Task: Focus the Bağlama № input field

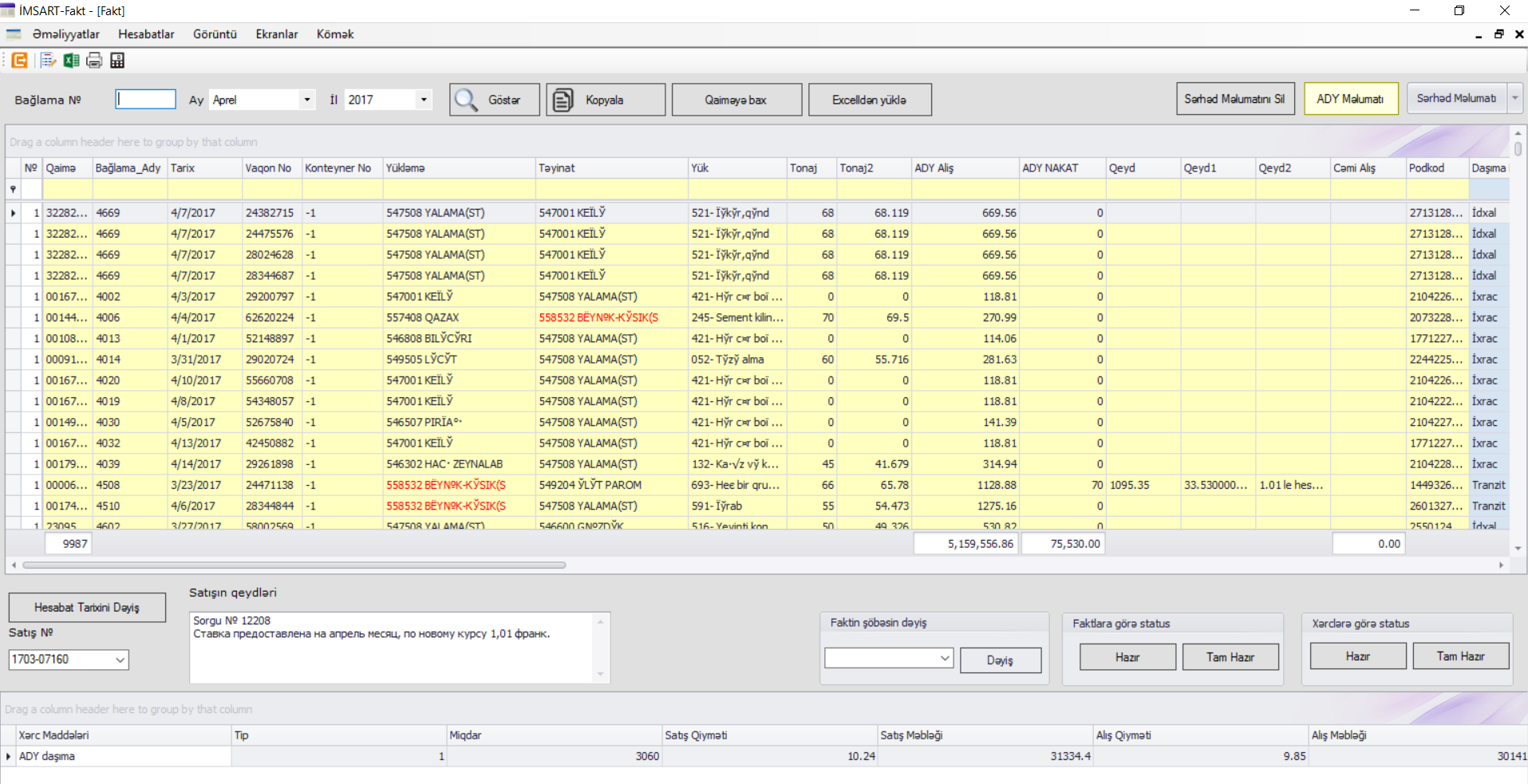Action: 146,99
